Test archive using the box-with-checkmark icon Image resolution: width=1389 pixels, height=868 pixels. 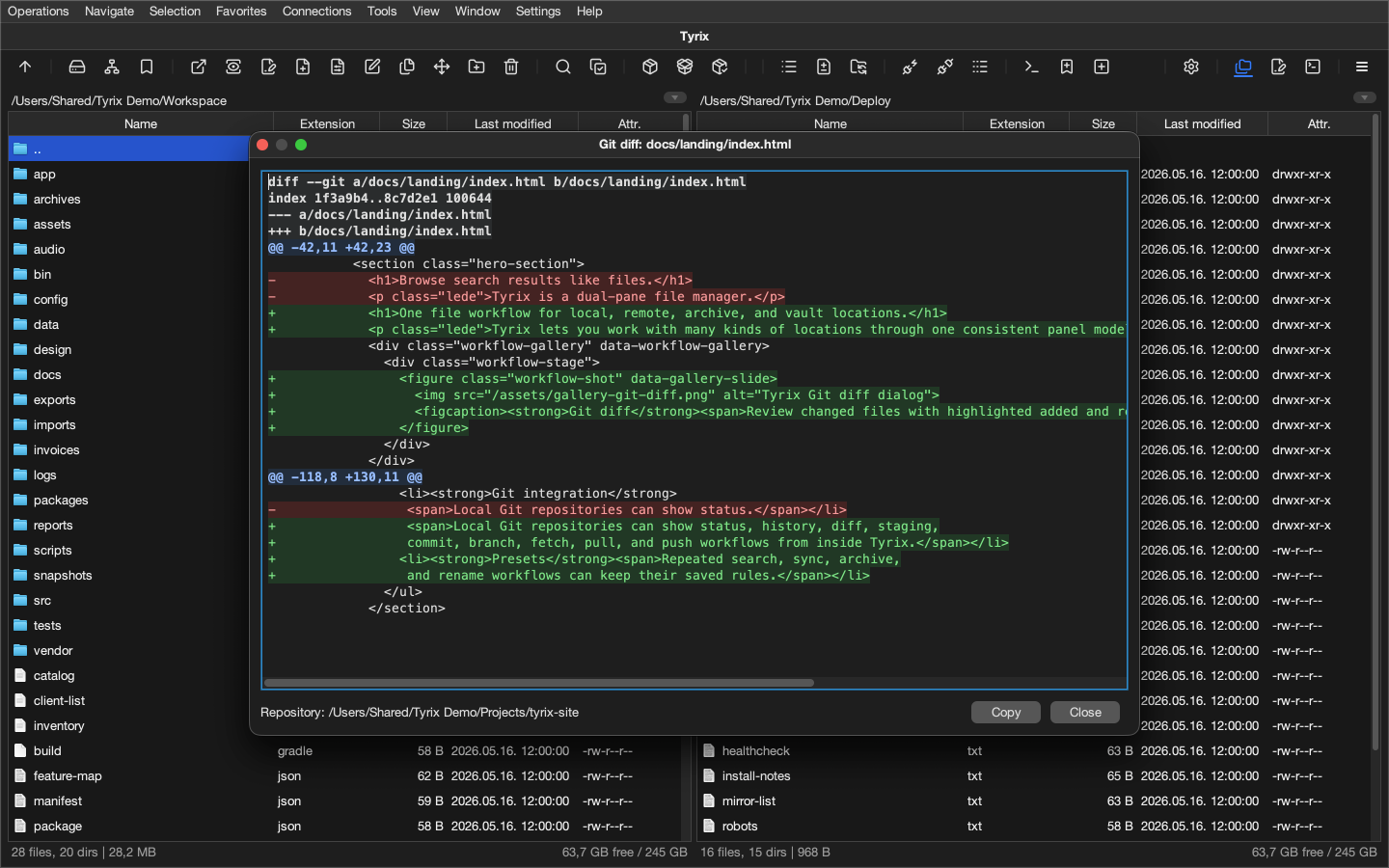pyautogui.click(x=720, y=67)
